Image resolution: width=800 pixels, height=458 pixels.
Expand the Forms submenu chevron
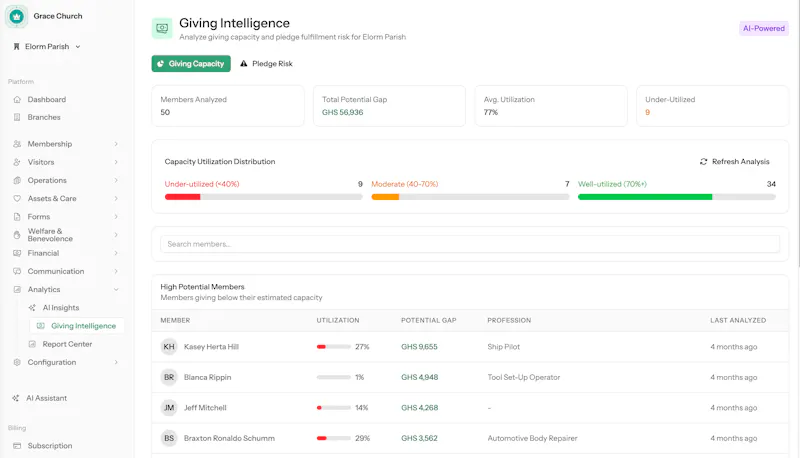coord(116,217)
